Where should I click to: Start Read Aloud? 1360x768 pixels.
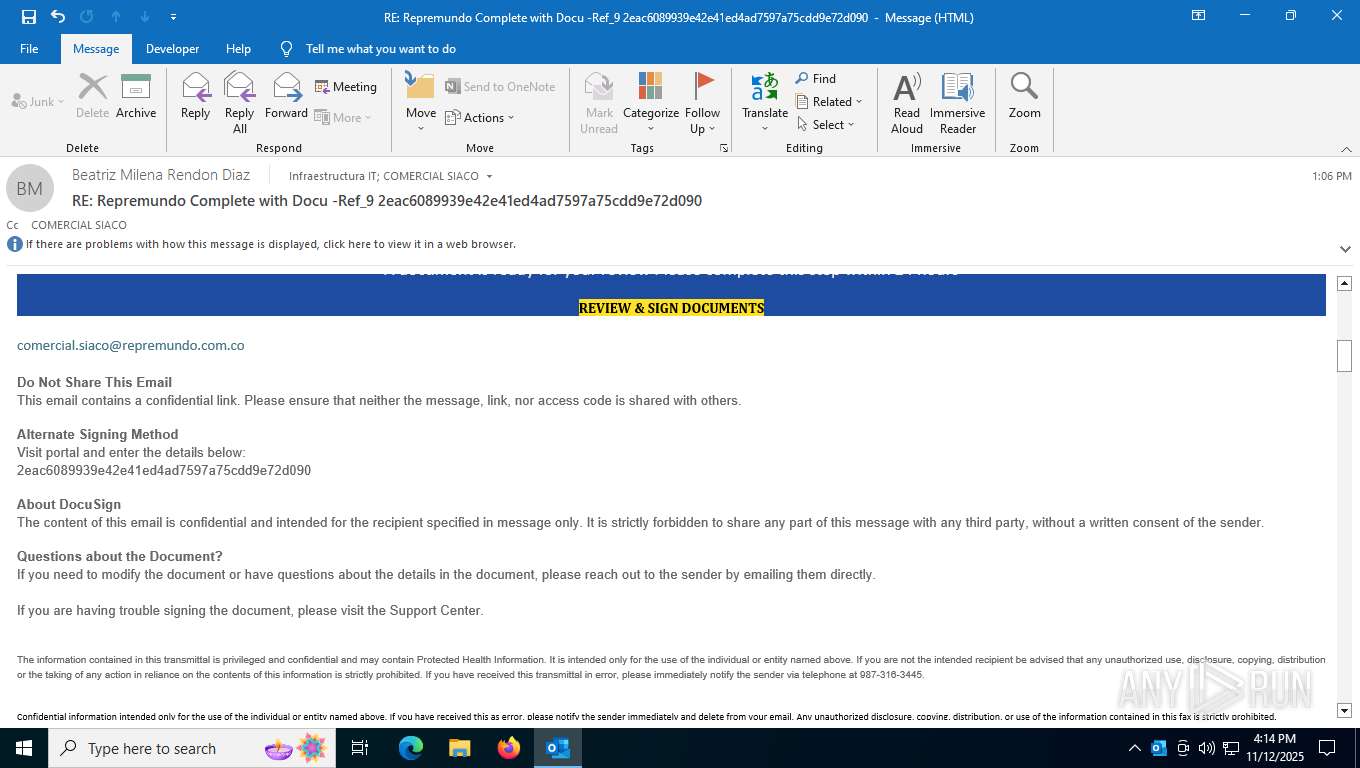point(907,102)
